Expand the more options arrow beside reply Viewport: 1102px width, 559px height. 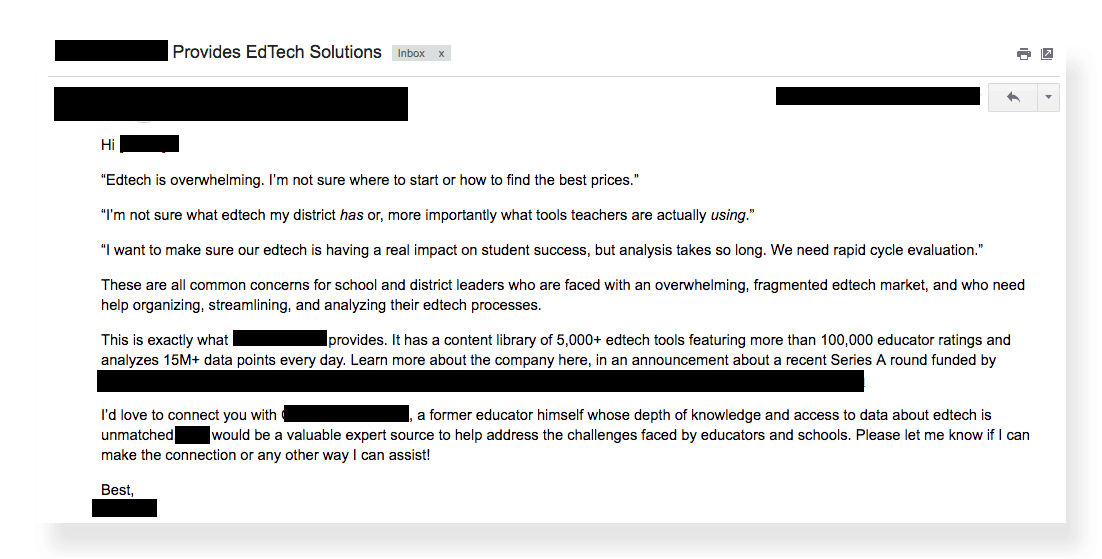1049,97
